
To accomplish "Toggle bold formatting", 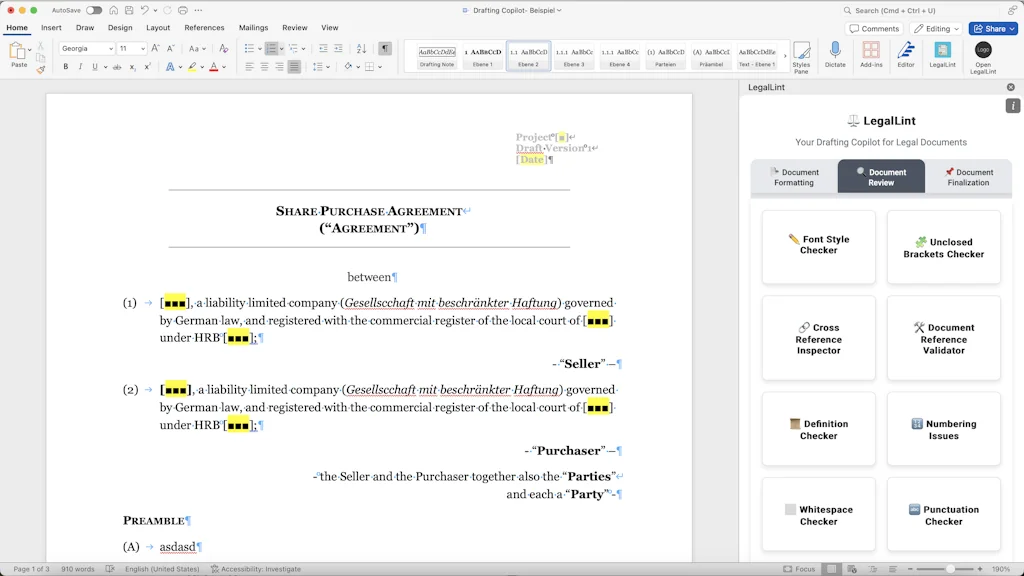I will (64, 66).
